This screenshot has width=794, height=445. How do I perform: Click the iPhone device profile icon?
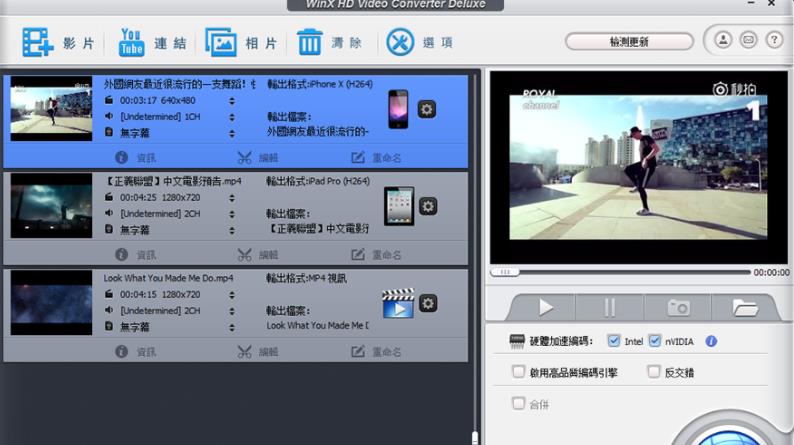(x=398, y=109)
